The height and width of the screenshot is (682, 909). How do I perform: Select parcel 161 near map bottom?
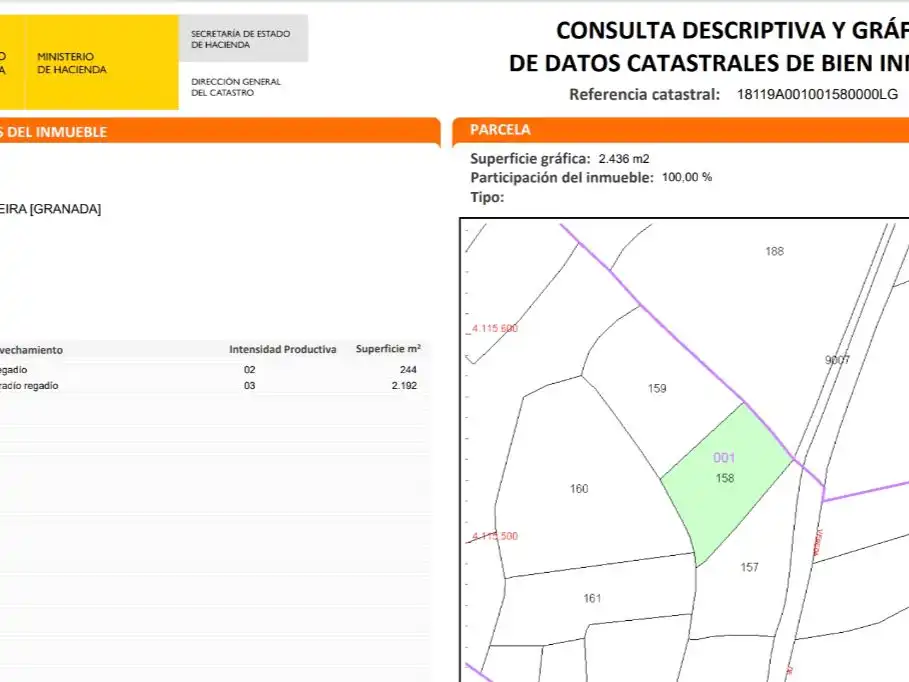[x=592, y=598]
